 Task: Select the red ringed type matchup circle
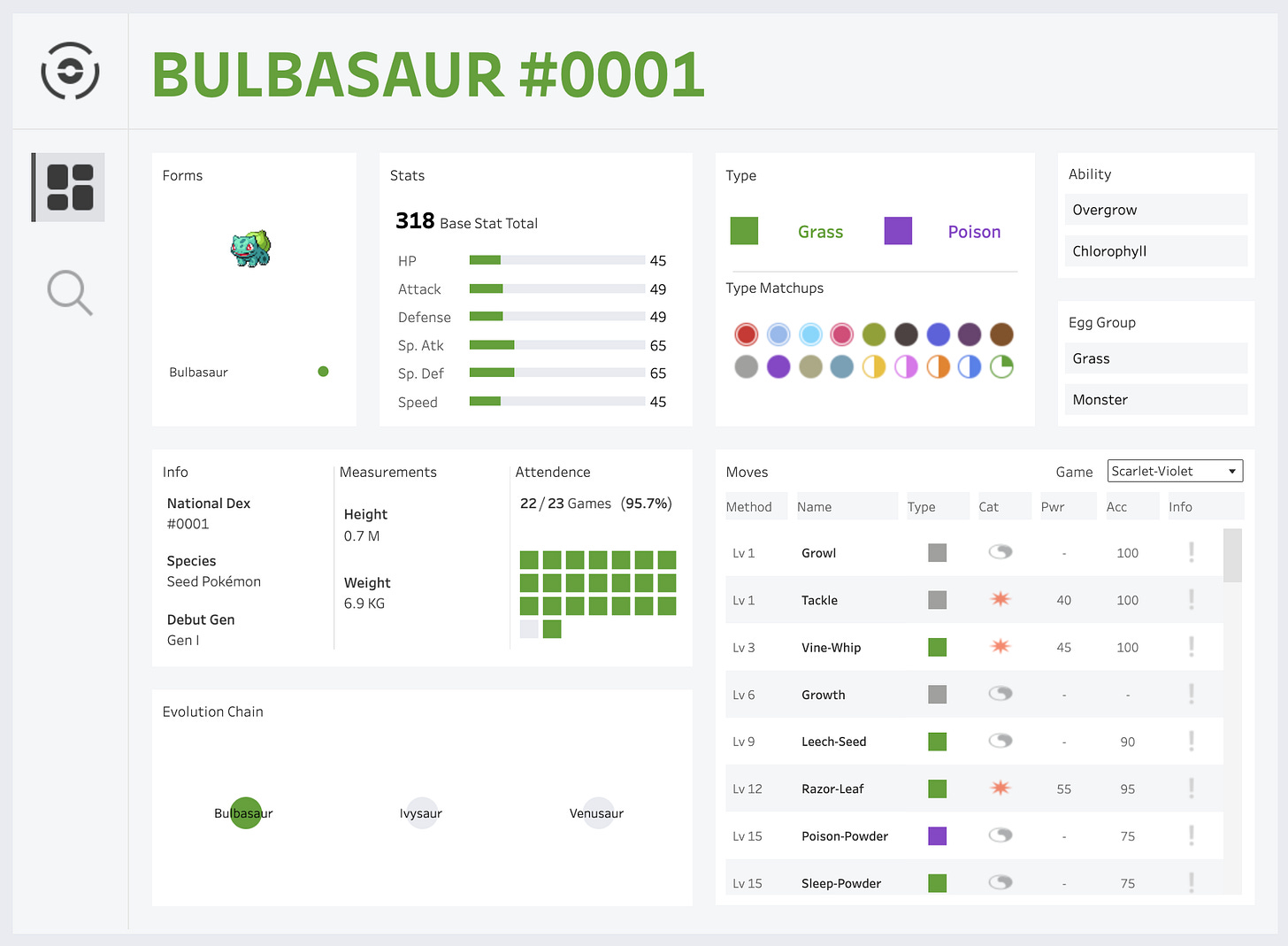[x=747, y=335]
